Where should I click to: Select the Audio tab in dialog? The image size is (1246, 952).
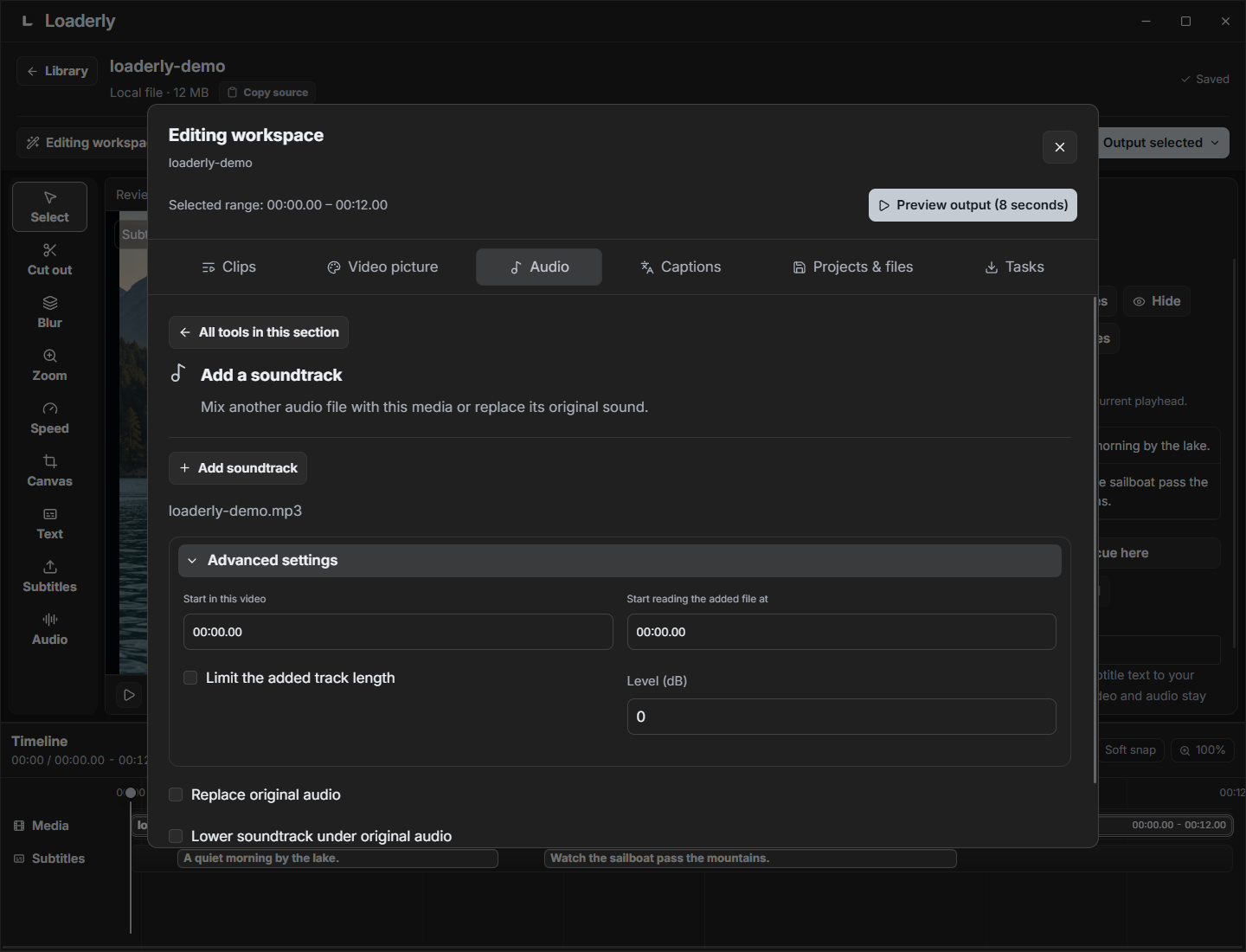[539, 267]
